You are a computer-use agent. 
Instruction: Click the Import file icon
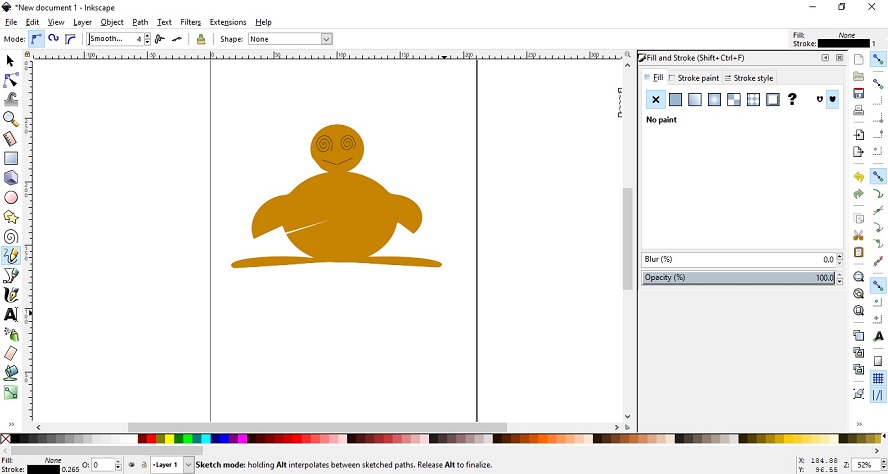[x=859, y=135]
